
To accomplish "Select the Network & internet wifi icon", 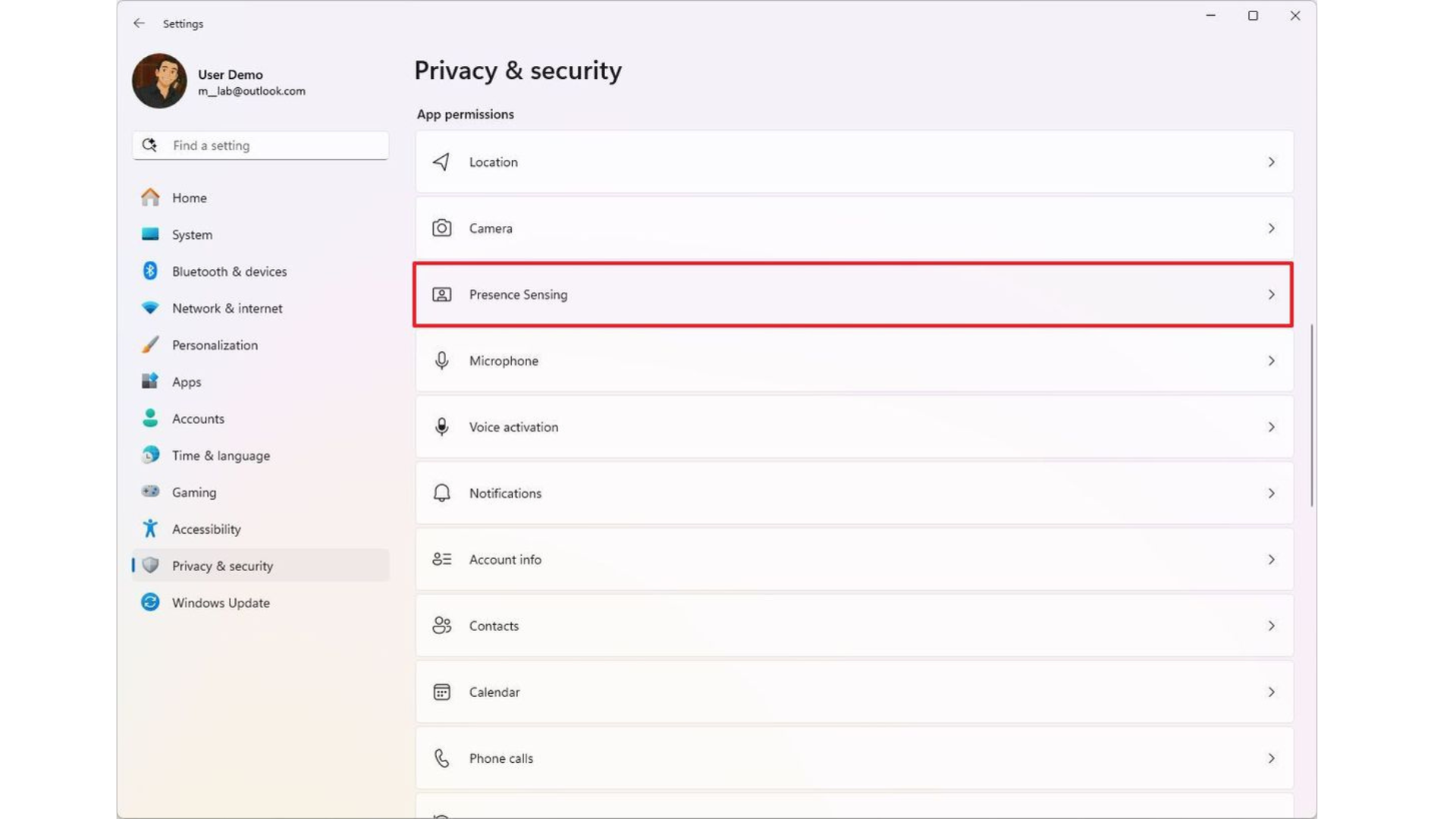I will tap(150, 308).
